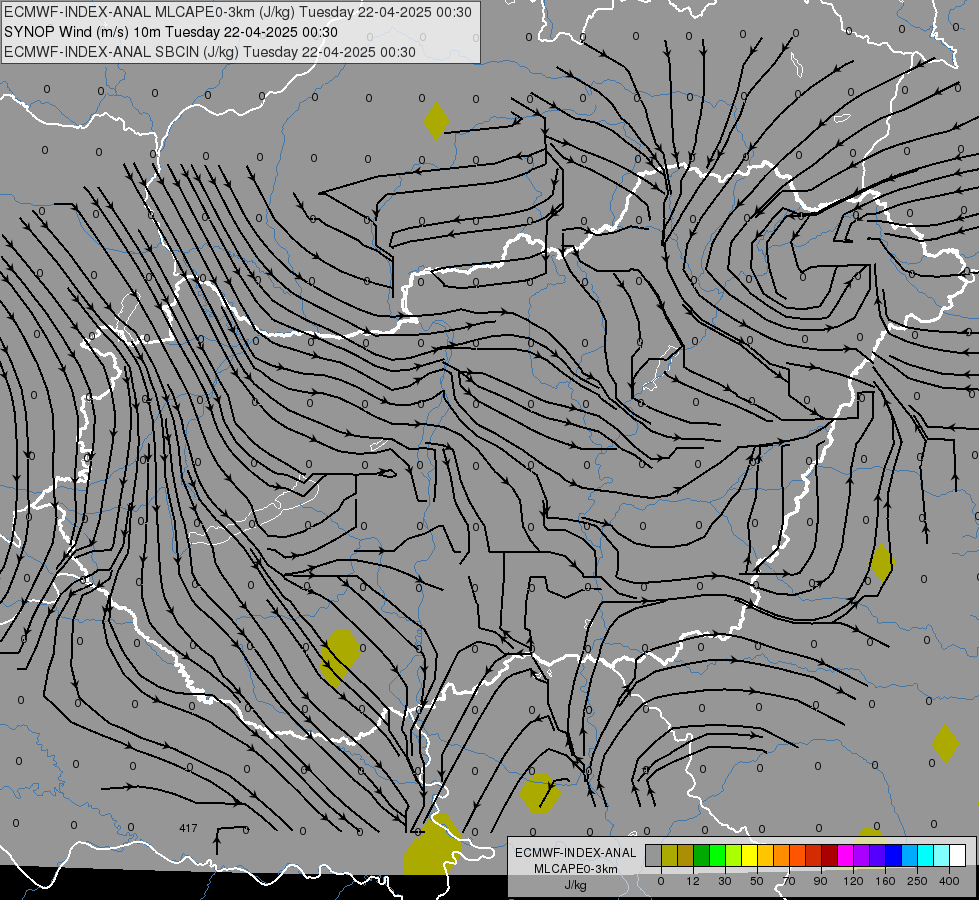This screenshot has height=900, width=979.
Task: Select the yellow-green legend swatch
Action: pos(734,855)
